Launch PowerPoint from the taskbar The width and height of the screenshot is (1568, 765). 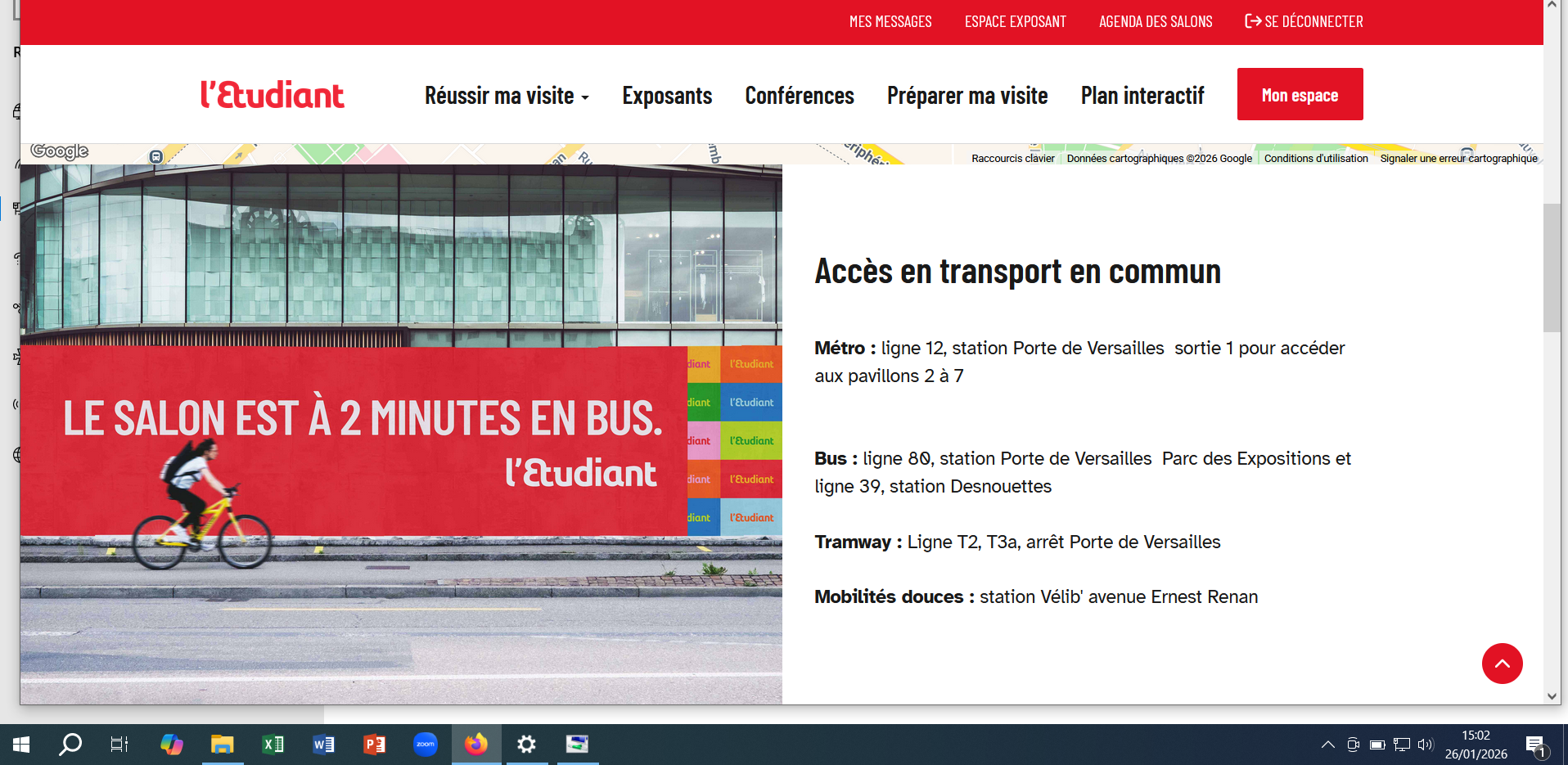375,744
